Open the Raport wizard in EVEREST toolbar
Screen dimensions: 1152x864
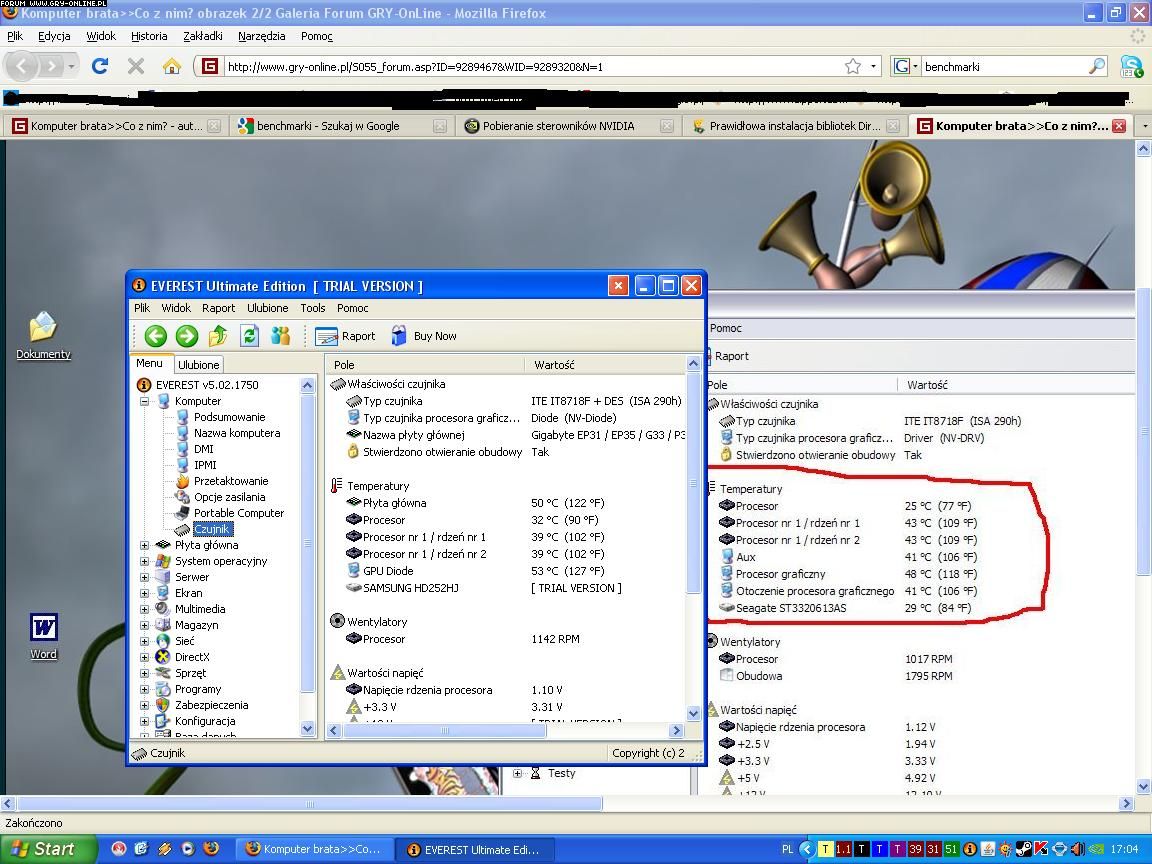(346, 336)
